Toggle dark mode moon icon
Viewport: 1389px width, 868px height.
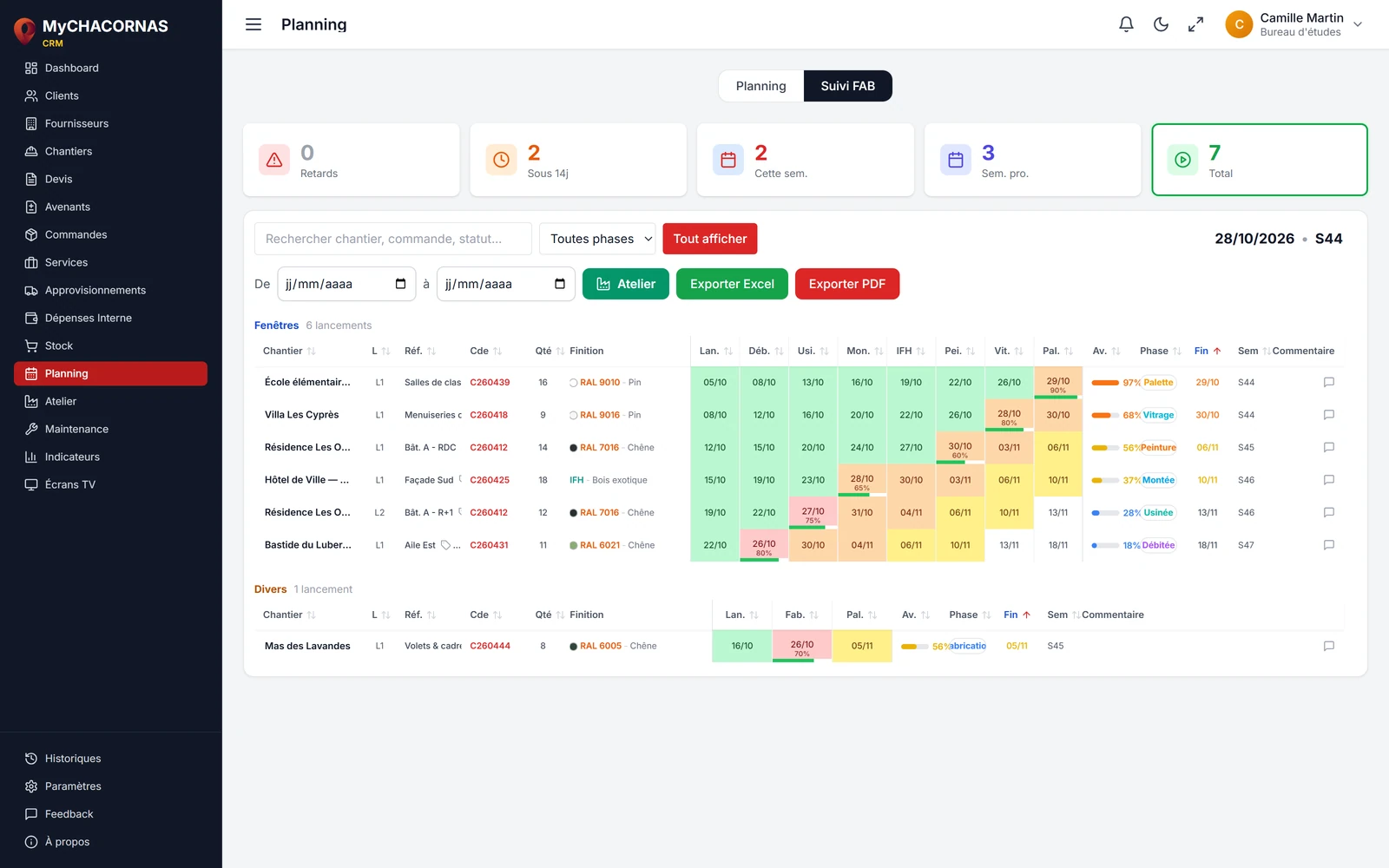[1161, 24]
